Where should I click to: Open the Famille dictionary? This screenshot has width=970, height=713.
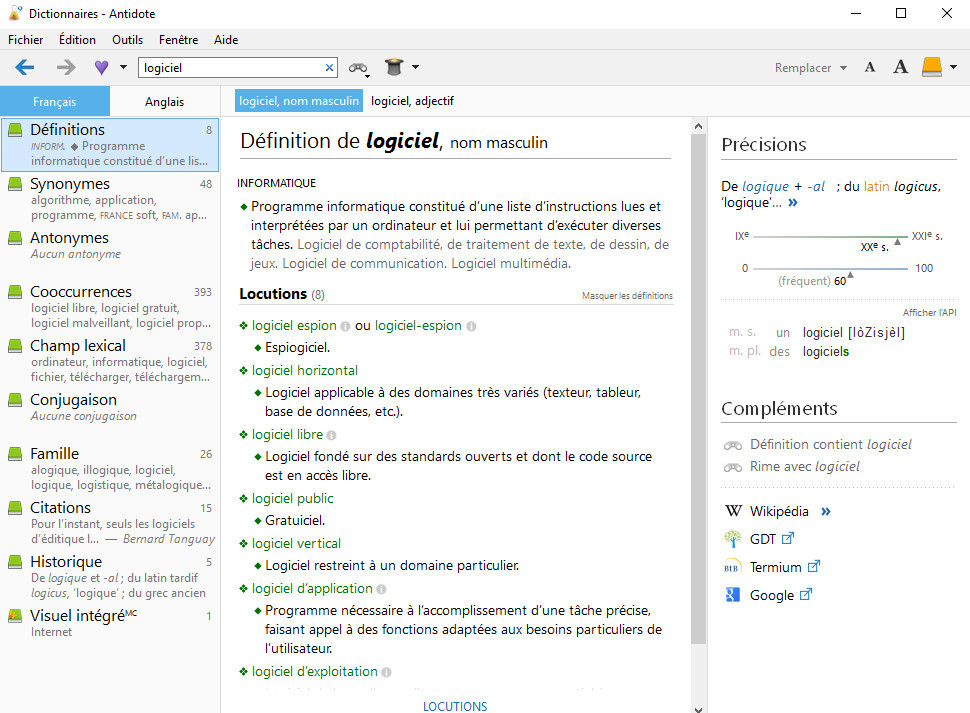pos(110,469)
